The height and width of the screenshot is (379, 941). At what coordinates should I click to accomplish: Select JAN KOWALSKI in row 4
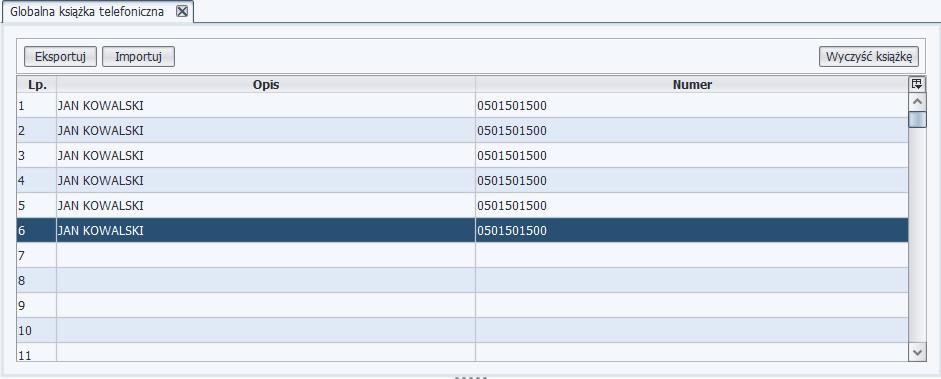coord(101,181)
